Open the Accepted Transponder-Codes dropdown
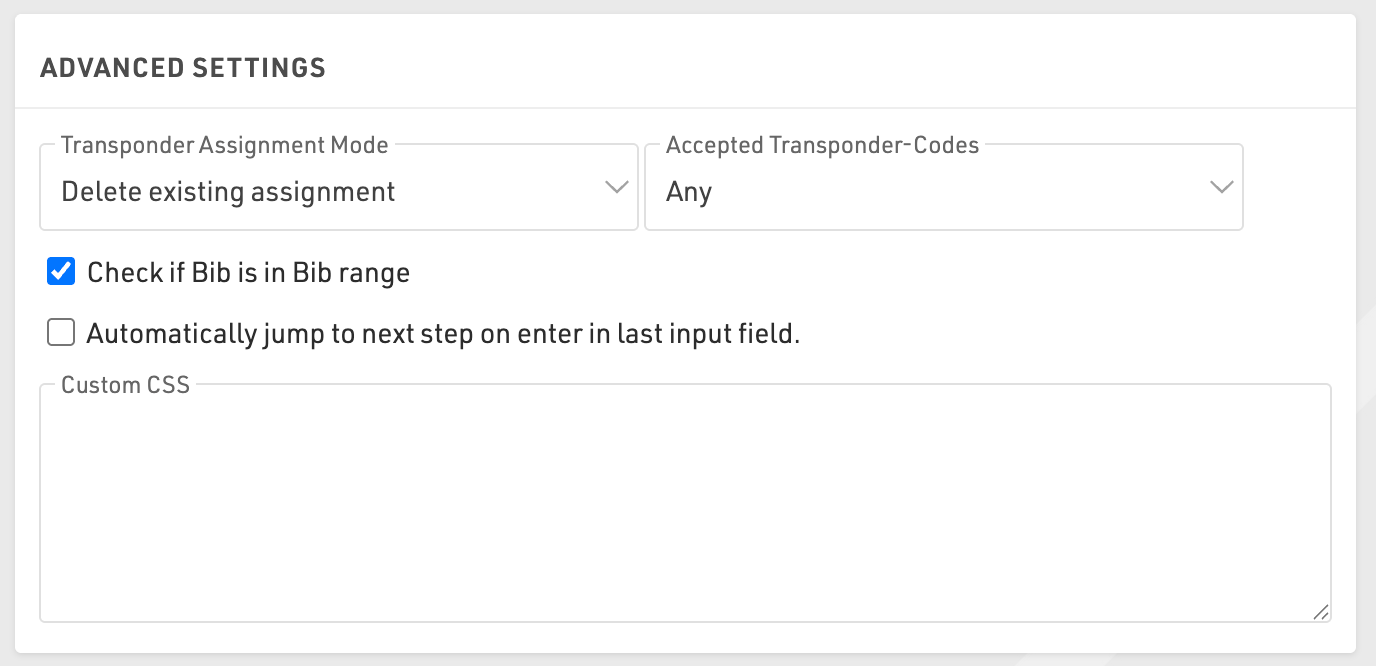This screenshot has height=666, width=1376. coord(943,189)
